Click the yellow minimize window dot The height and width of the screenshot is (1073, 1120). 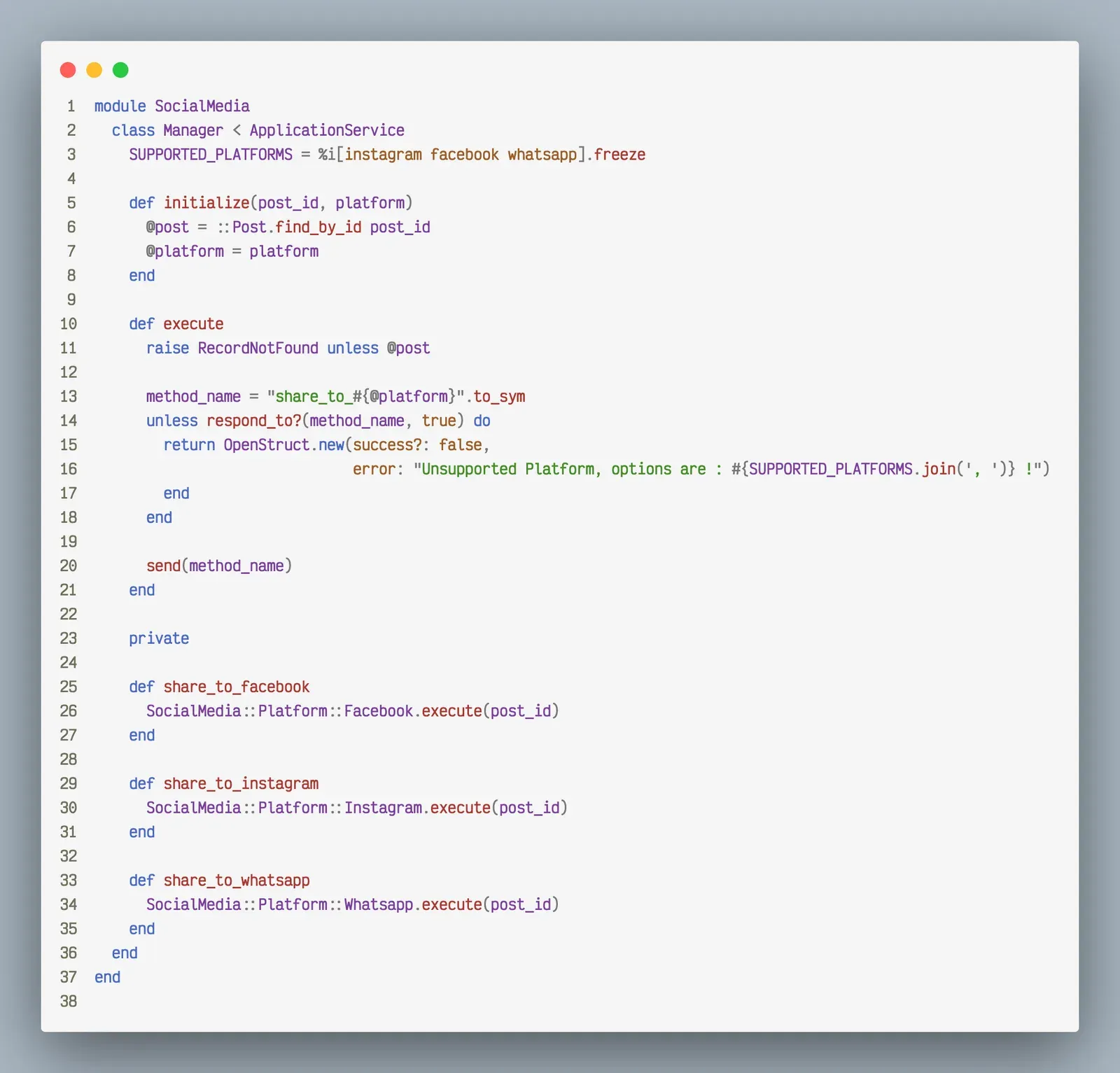pyautogui.click(x=94, y=70)
